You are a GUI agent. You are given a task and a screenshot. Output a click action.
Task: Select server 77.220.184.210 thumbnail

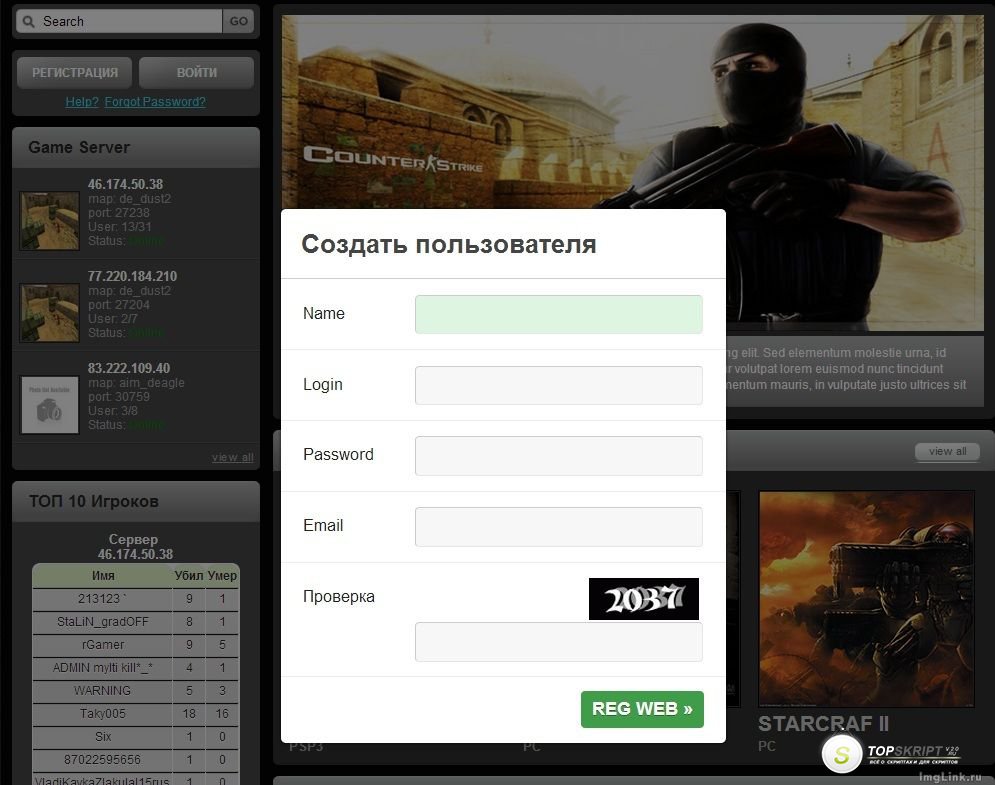49,313
